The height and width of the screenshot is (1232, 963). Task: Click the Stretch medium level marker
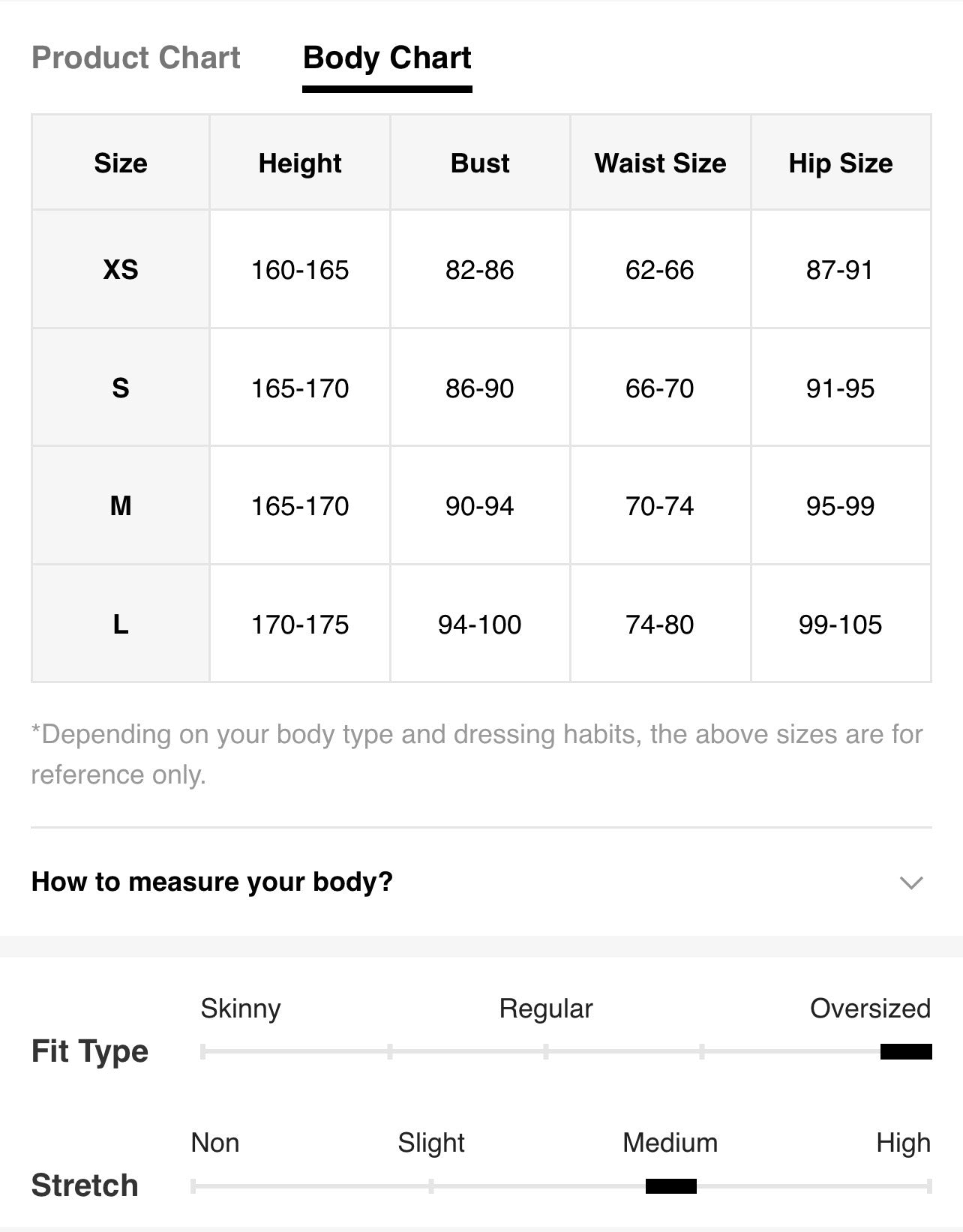point(671,1186)
